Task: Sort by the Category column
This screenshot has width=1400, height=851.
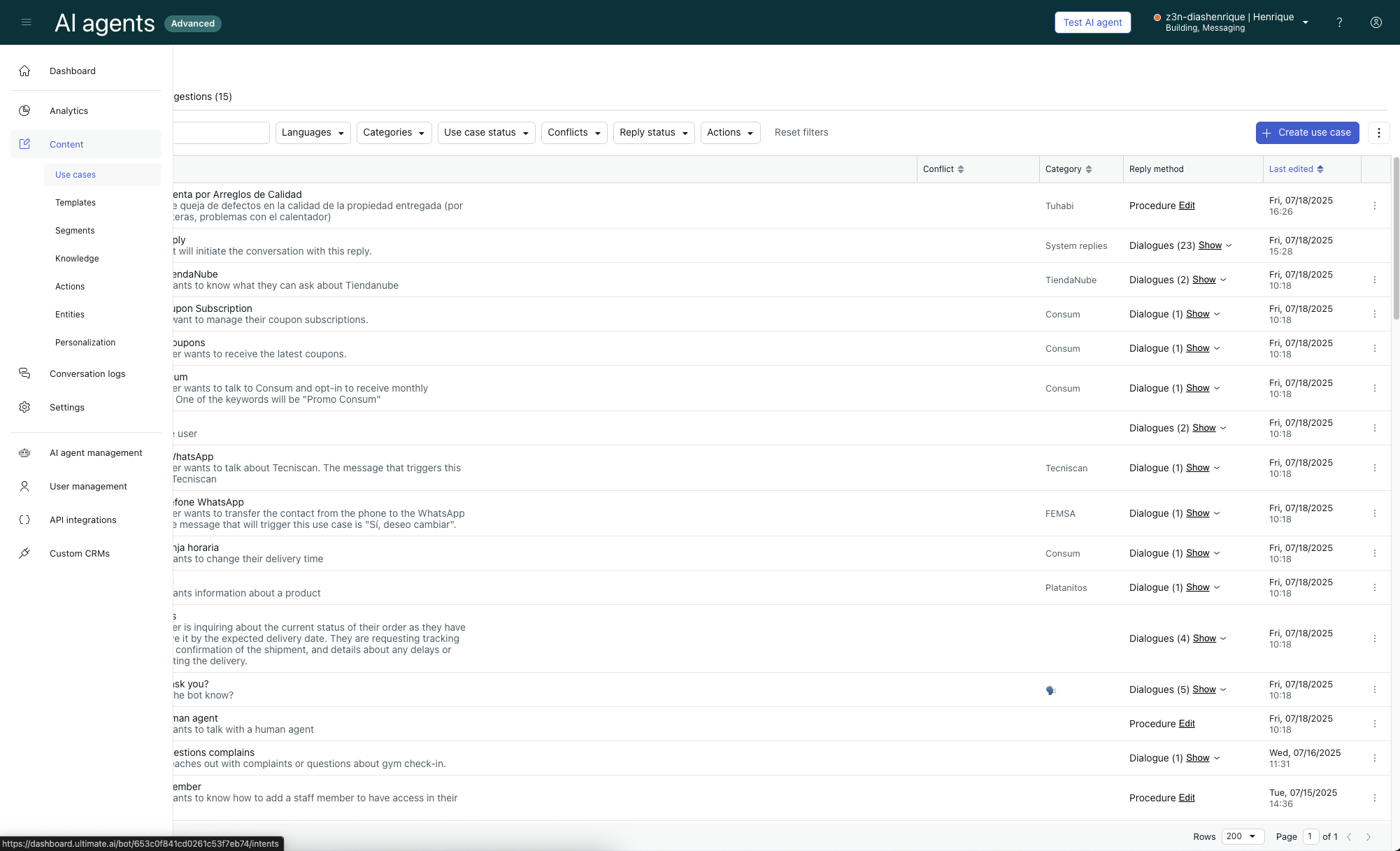Action: tap(1088, 169)
